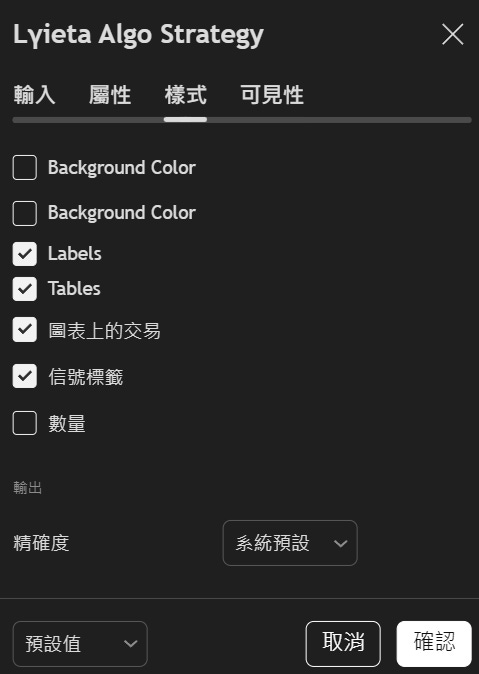The image size is (479, 674).
Task: Click the chevron arrow beside 系統預設
Action: click(341, 543)
